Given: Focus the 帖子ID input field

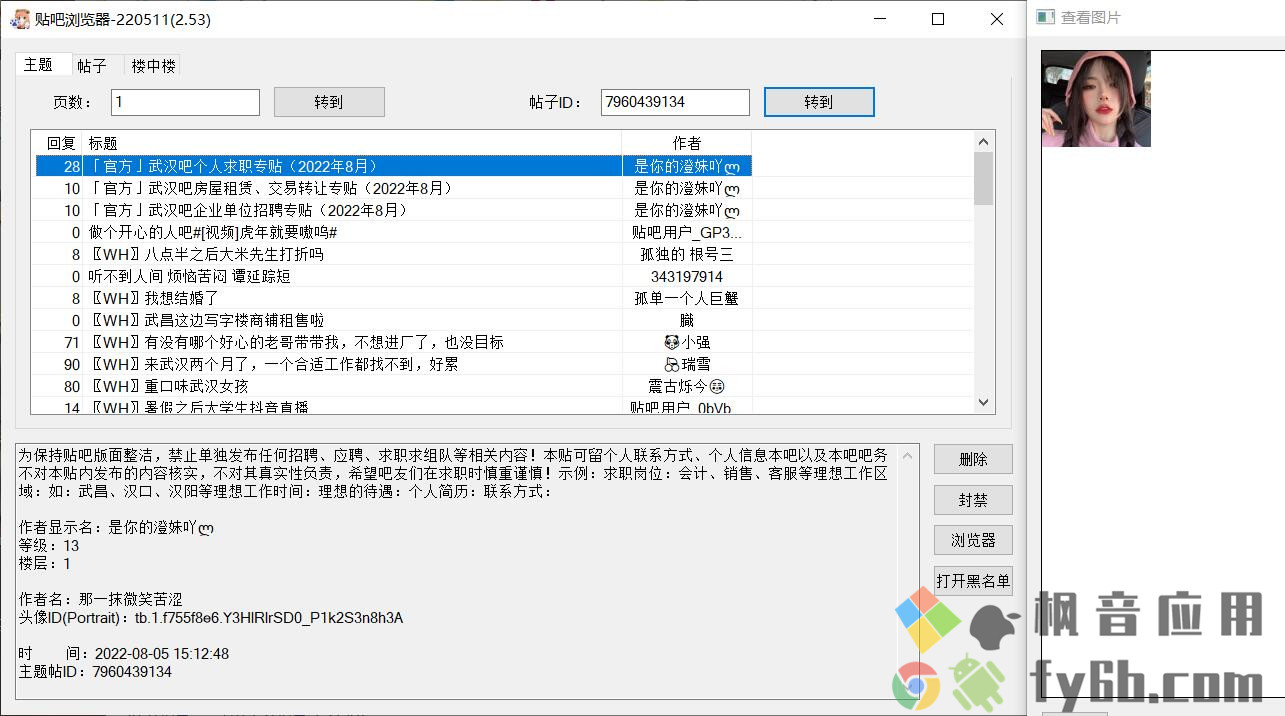Looking at the screenshot, I should coord(675,102).
